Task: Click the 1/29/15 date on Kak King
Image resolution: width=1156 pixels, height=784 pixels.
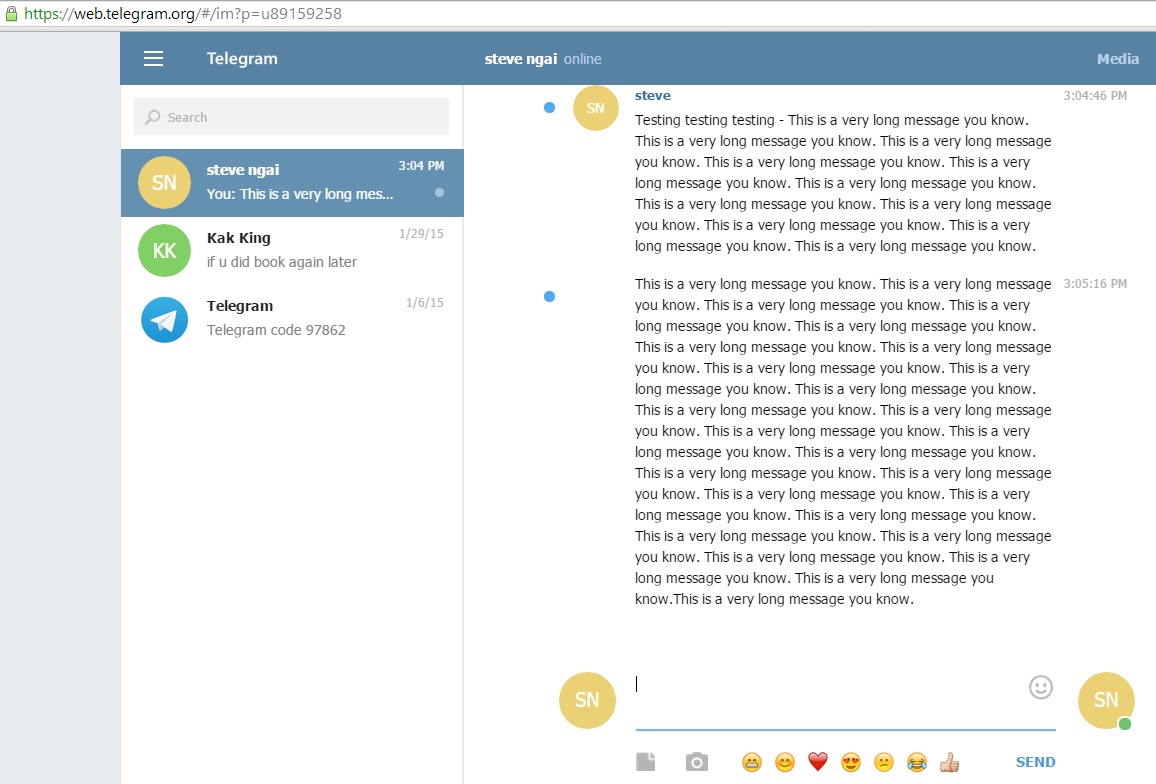Action: click(421, 234)
